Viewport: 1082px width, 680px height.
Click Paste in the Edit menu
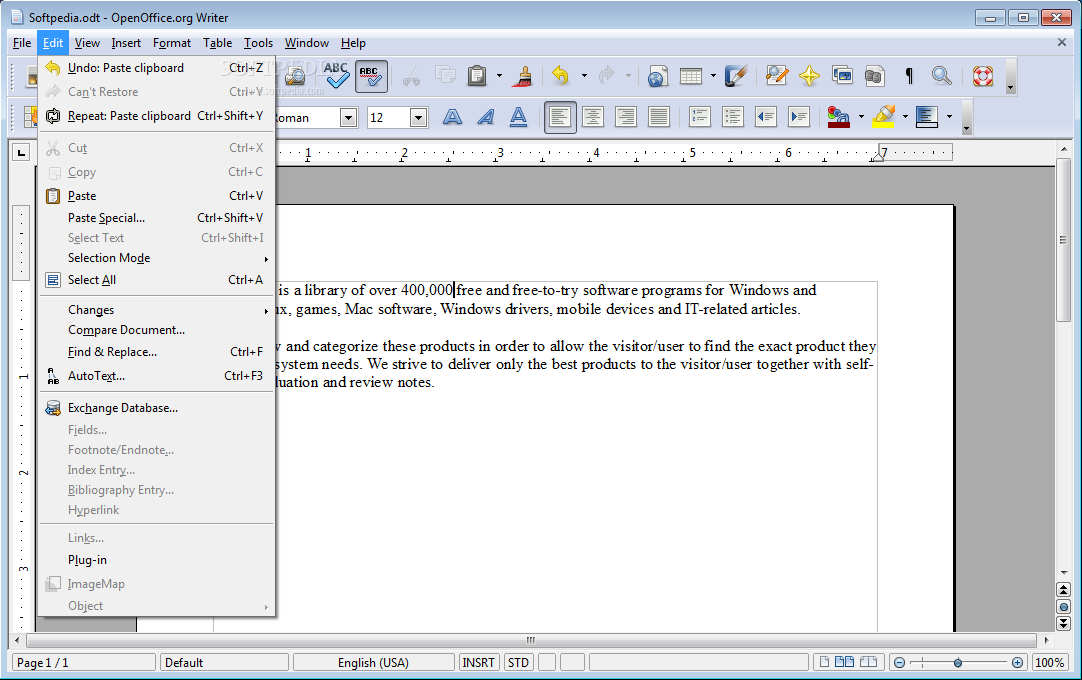[x=157, y=196]
